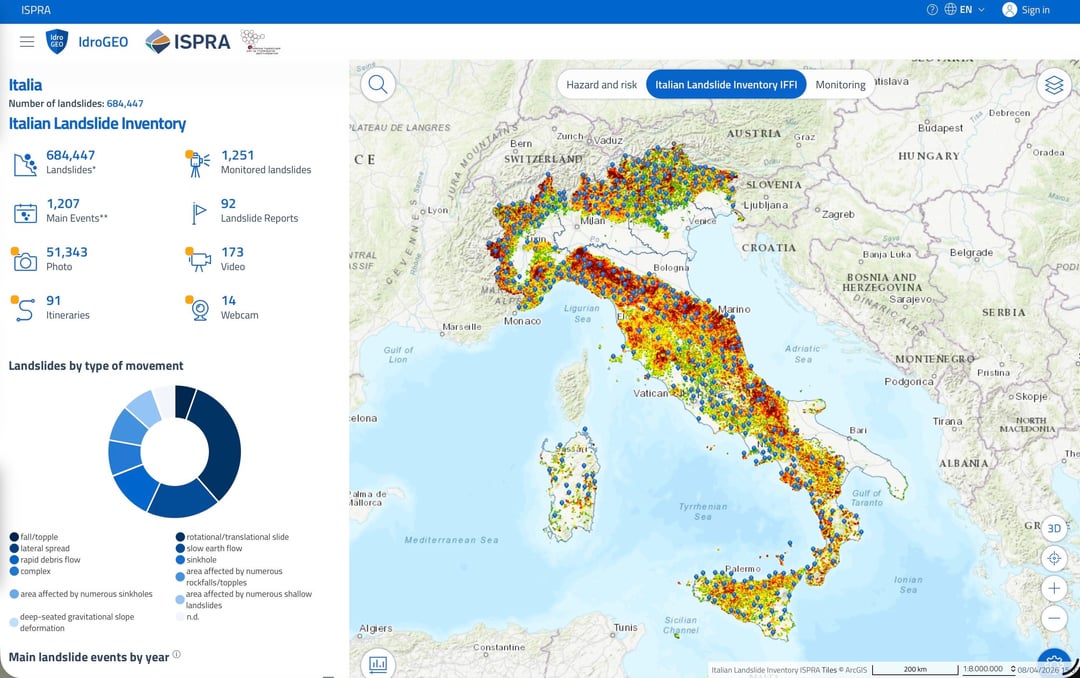Click info icon beside Main landslide events by year

[x=177, y=655]
